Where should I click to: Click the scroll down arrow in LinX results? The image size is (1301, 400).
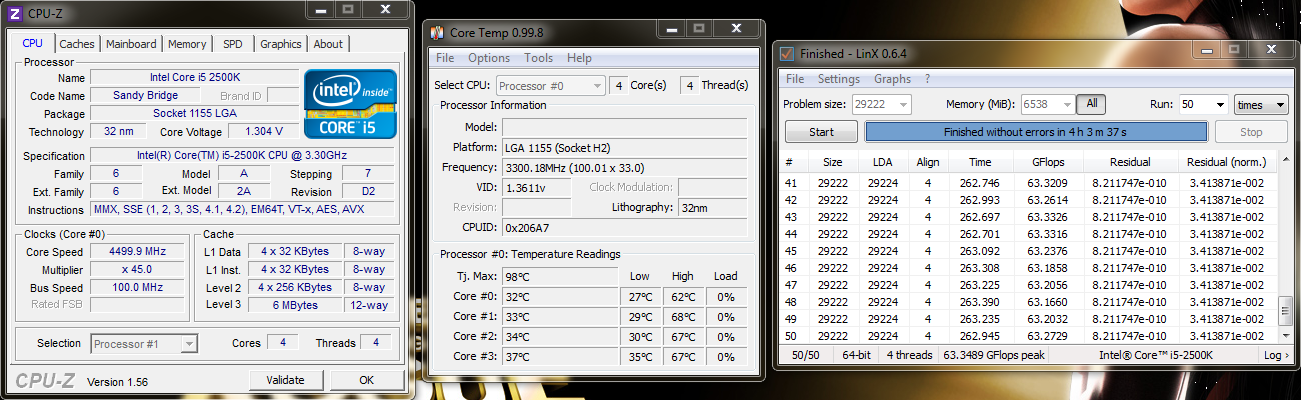(x=1285, y=337)
